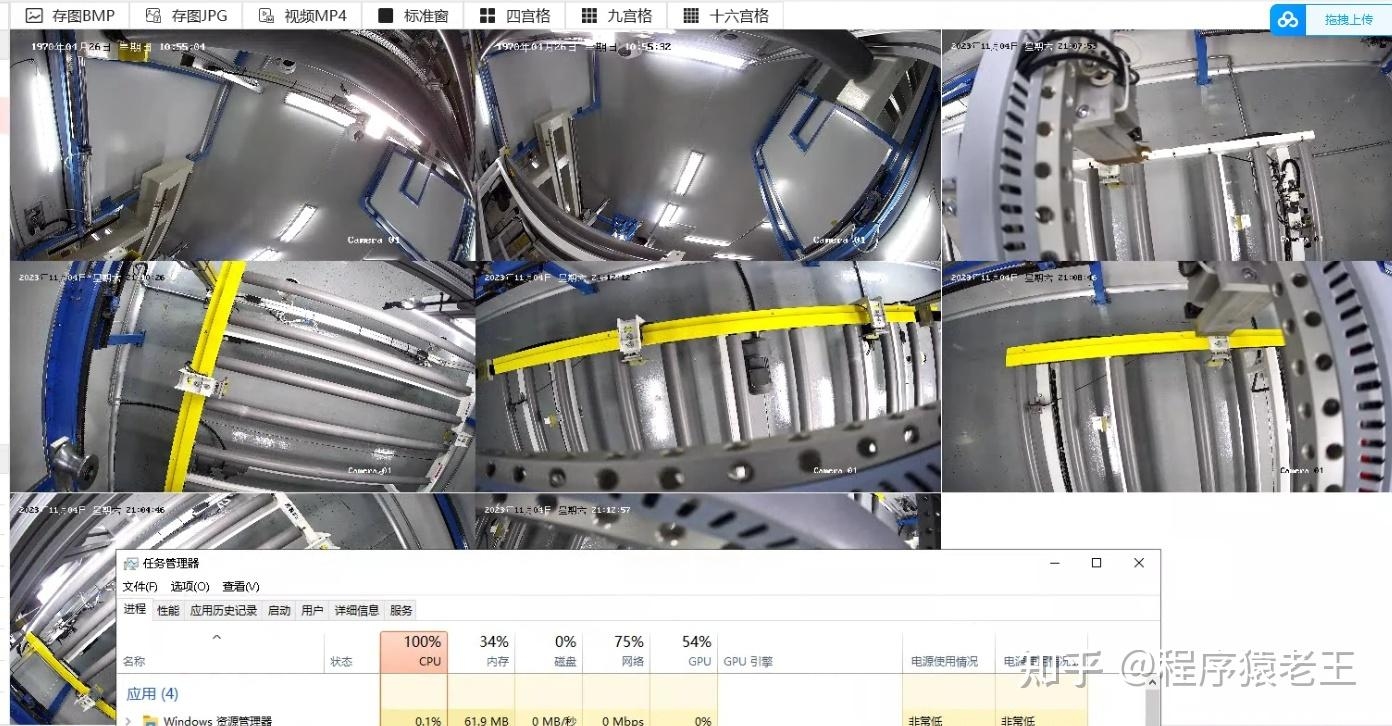This screenshot has height=726, width=1392.
Task: Click the 视频MP4 record video icon
Action: pos(266,16)
